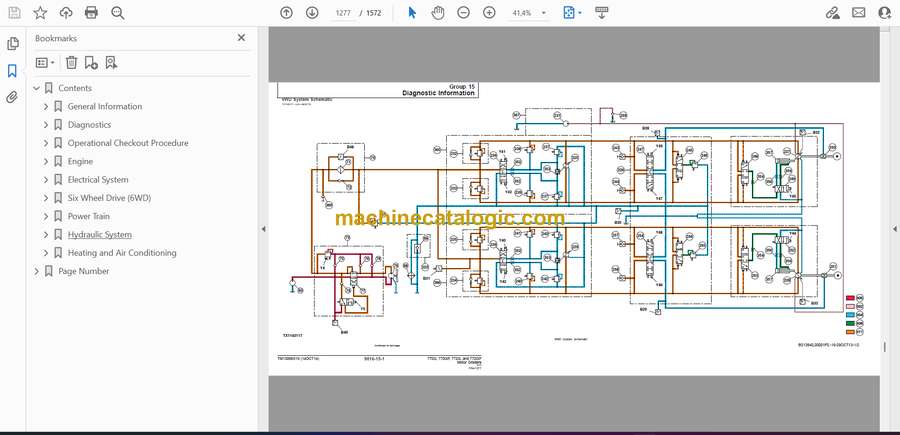Screen dimensions: 900x435
Task: Expand the General Information bookmark
Action: (x=46, y=106)
